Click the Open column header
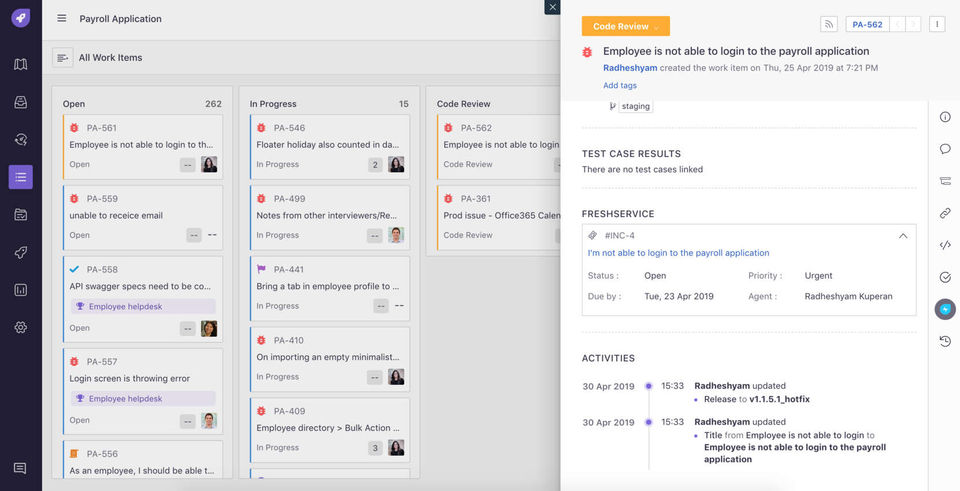 pos(73,104)
